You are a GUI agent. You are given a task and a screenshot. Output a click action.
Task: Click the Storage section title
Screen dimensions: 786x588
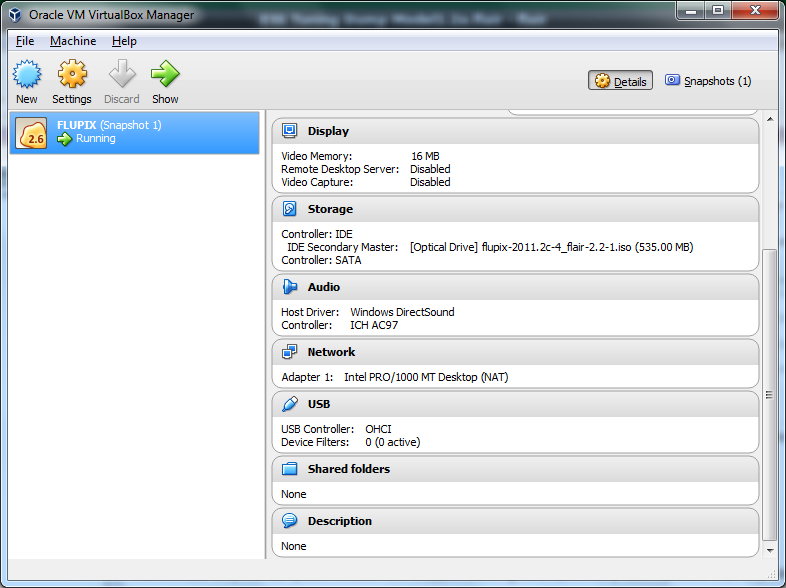pyautogui.click(x=330, y=209)
